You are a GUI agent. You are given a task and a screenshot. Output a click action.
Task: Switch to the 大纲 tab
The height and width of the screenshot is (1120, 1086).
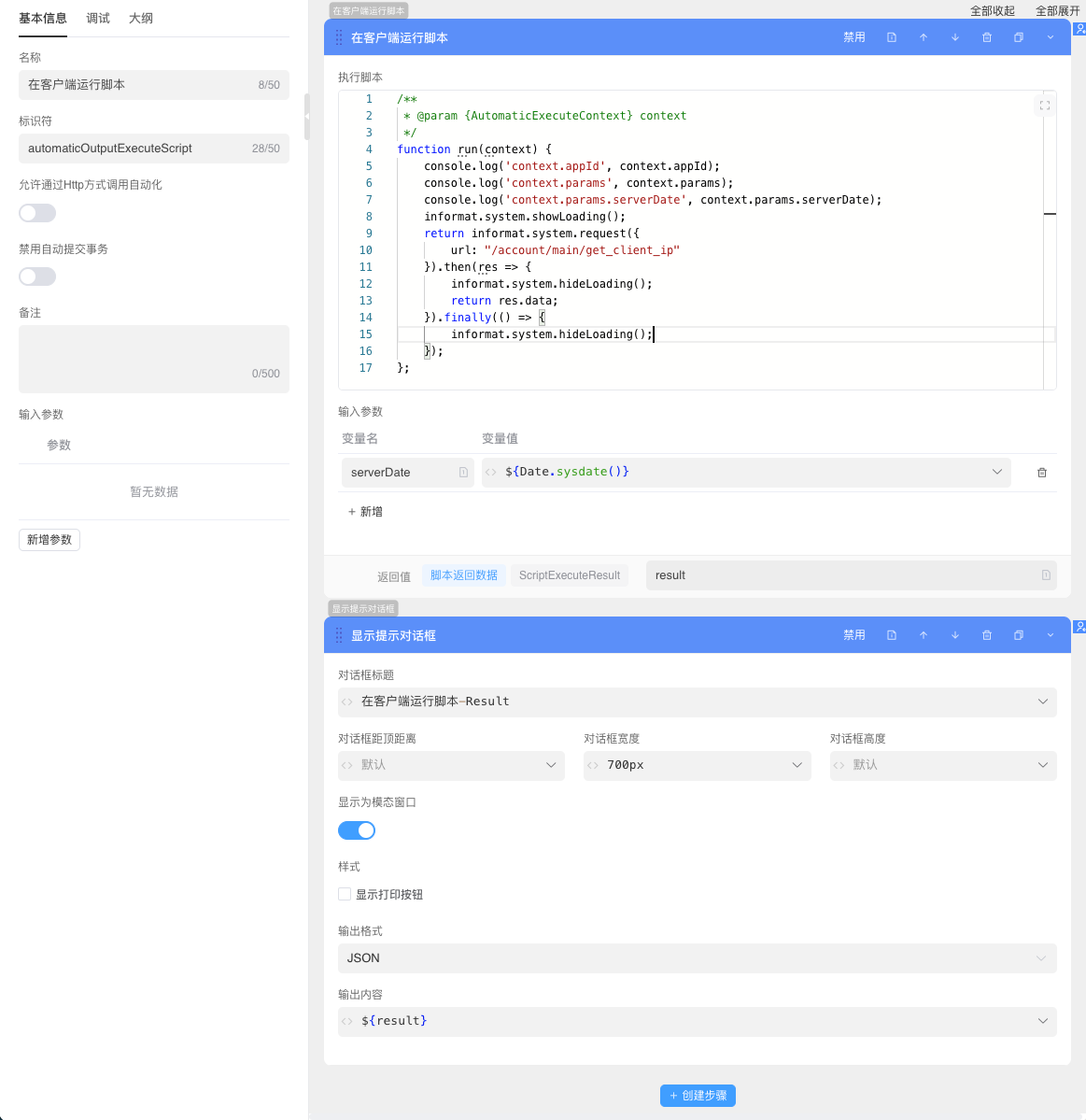click(141, 19)
